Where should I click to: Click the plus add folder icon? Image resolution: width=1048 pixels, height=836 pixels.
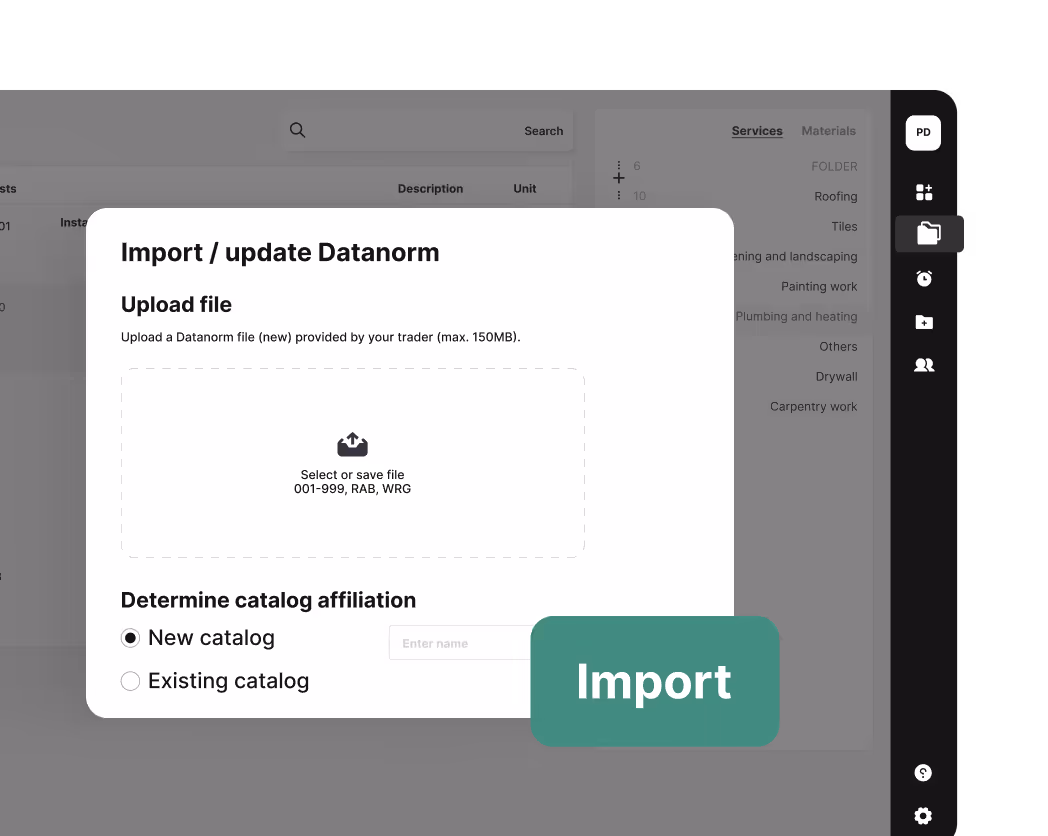click(619, 178)
